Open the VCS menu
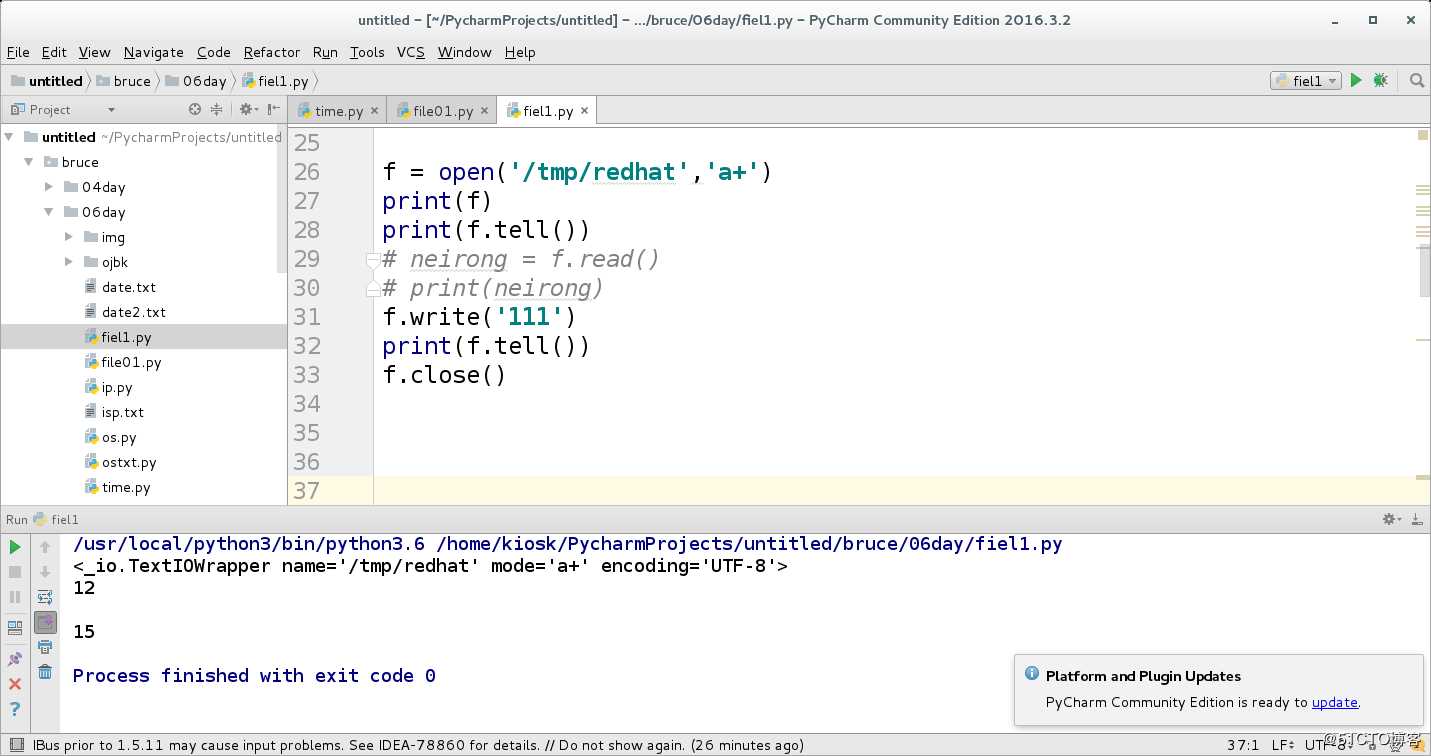 pyautogui.click(x=411, y=52)
